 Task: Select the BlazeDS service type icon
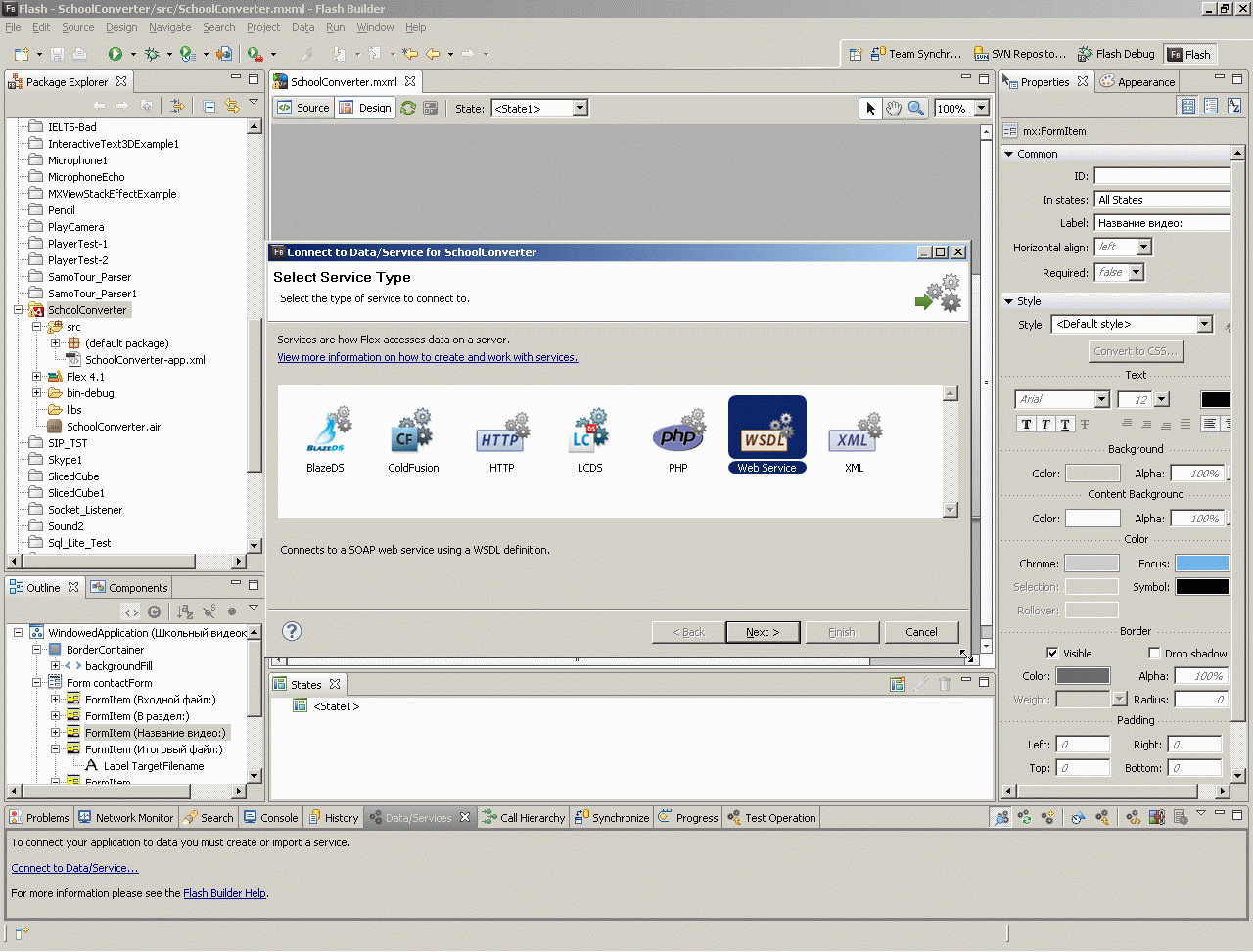326,431
